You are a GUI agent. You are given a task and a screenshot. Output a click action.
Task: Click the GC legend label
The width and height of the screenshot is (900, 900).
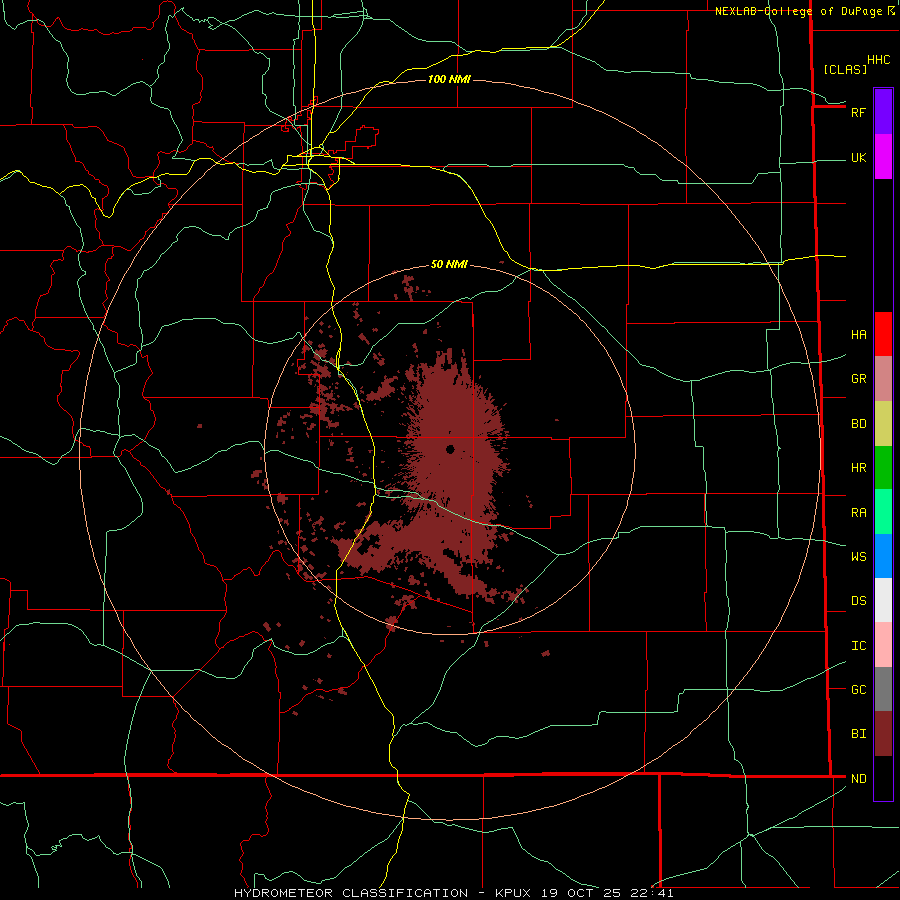tap(858, 689)
